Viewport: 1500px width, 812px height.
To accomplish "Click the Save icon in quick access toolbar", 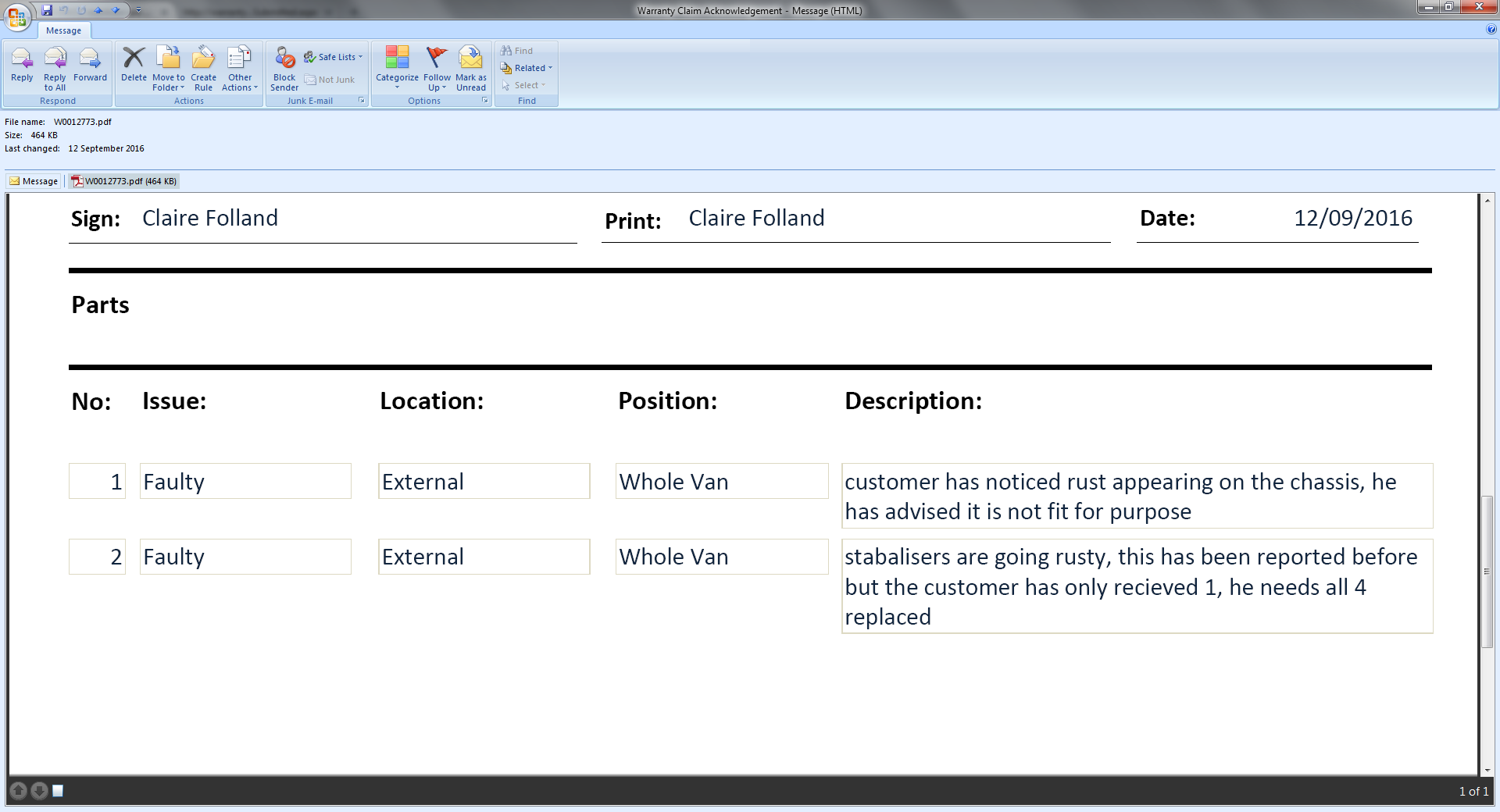I will coord(47,10).
